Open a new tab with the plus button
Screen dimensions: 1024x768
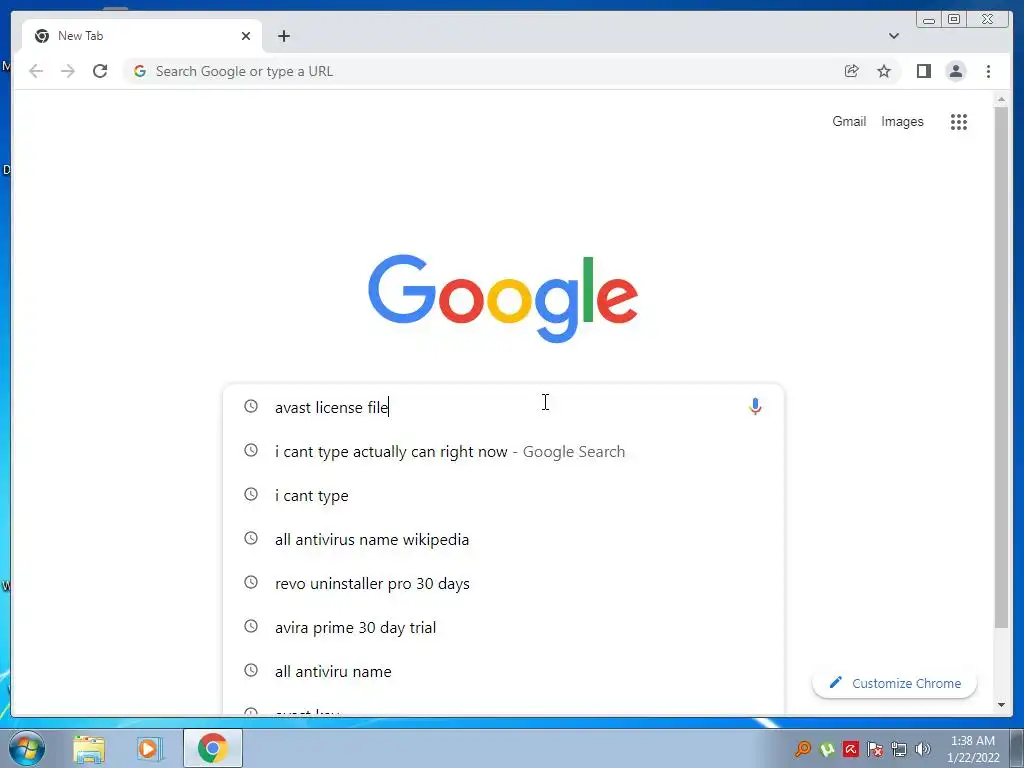(283, 36)
